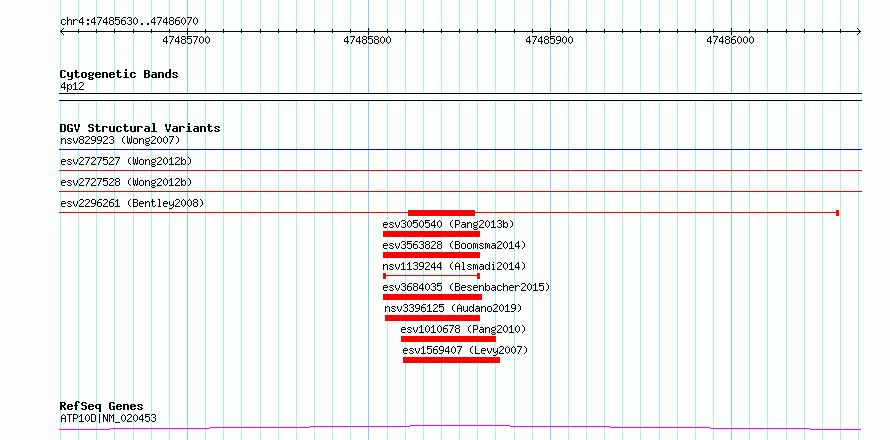Open variant esv3684035 (Besenbacher2015)
This screenshot has height=440, width=890.
tap(467, 287)
